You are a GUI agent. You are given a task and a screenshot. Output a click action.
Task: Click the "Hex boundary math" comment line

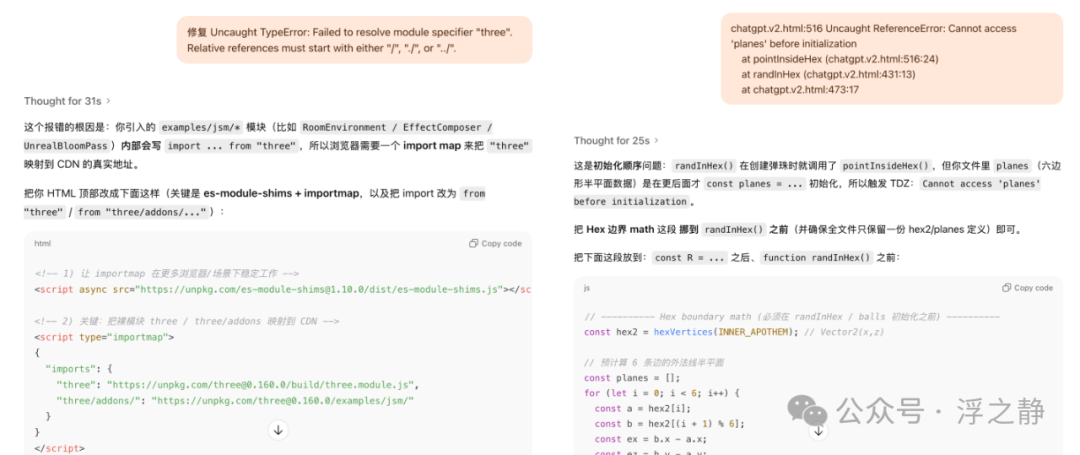pyautogui.click(x=792, y=317)
